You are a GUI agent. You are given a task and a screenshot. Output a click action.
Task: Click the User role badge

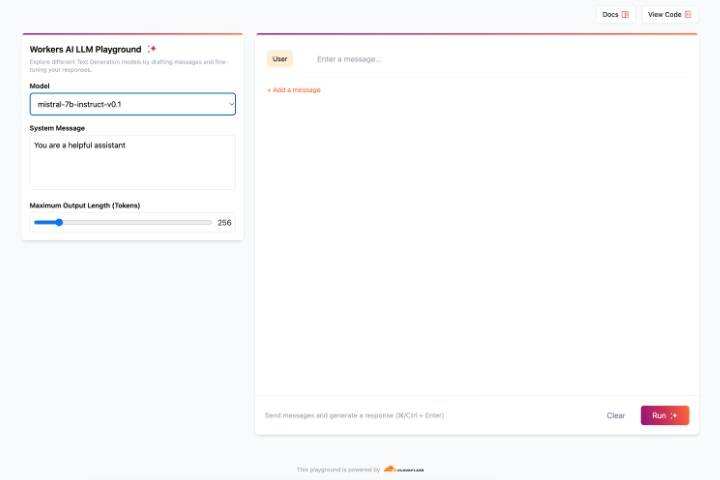pyautogui.click(x=280, y=59)
